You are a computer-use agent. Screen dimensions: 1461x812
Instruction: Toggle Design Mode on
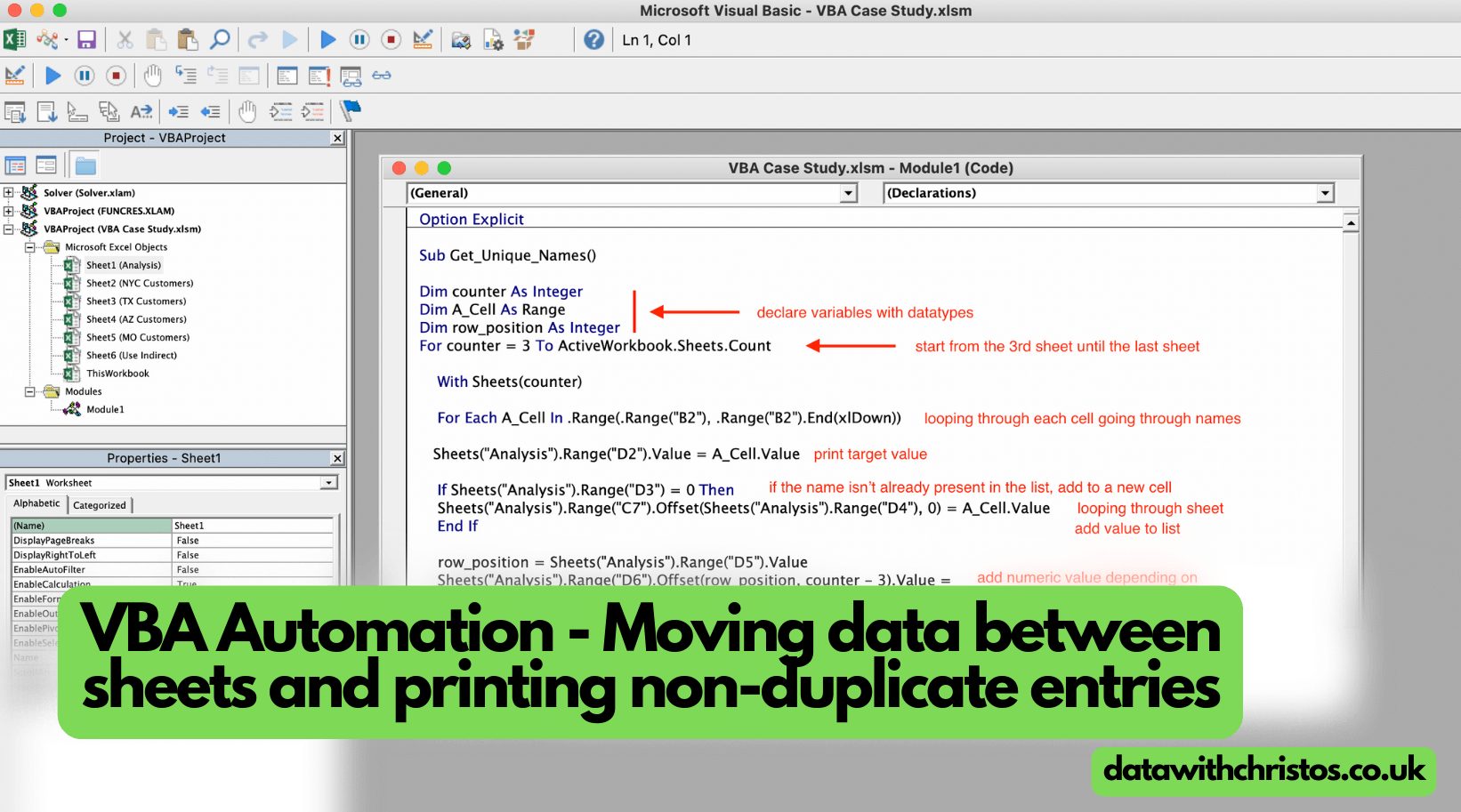tap(423, 39)
